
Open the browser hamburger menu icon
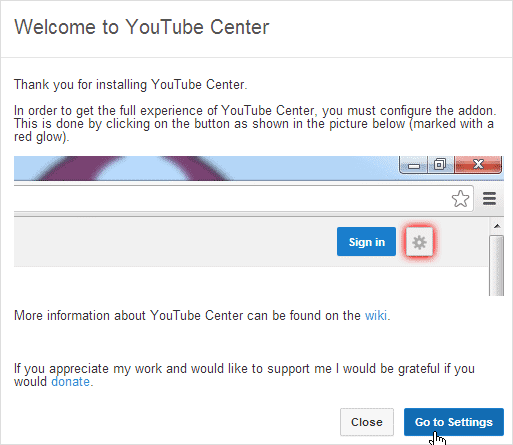[489, 199]
